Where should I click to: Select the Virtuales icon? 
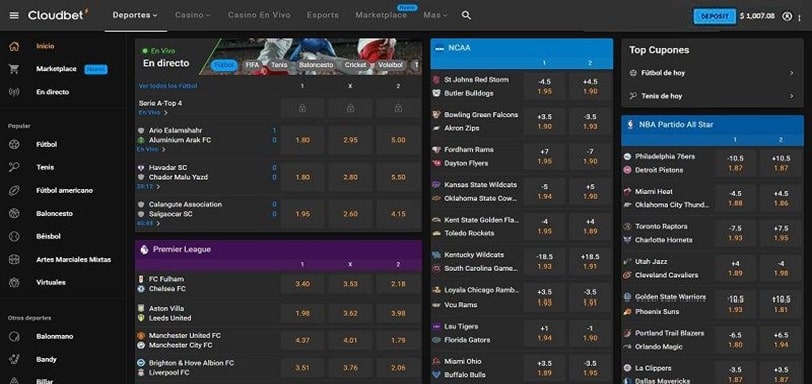coord(14,283)
